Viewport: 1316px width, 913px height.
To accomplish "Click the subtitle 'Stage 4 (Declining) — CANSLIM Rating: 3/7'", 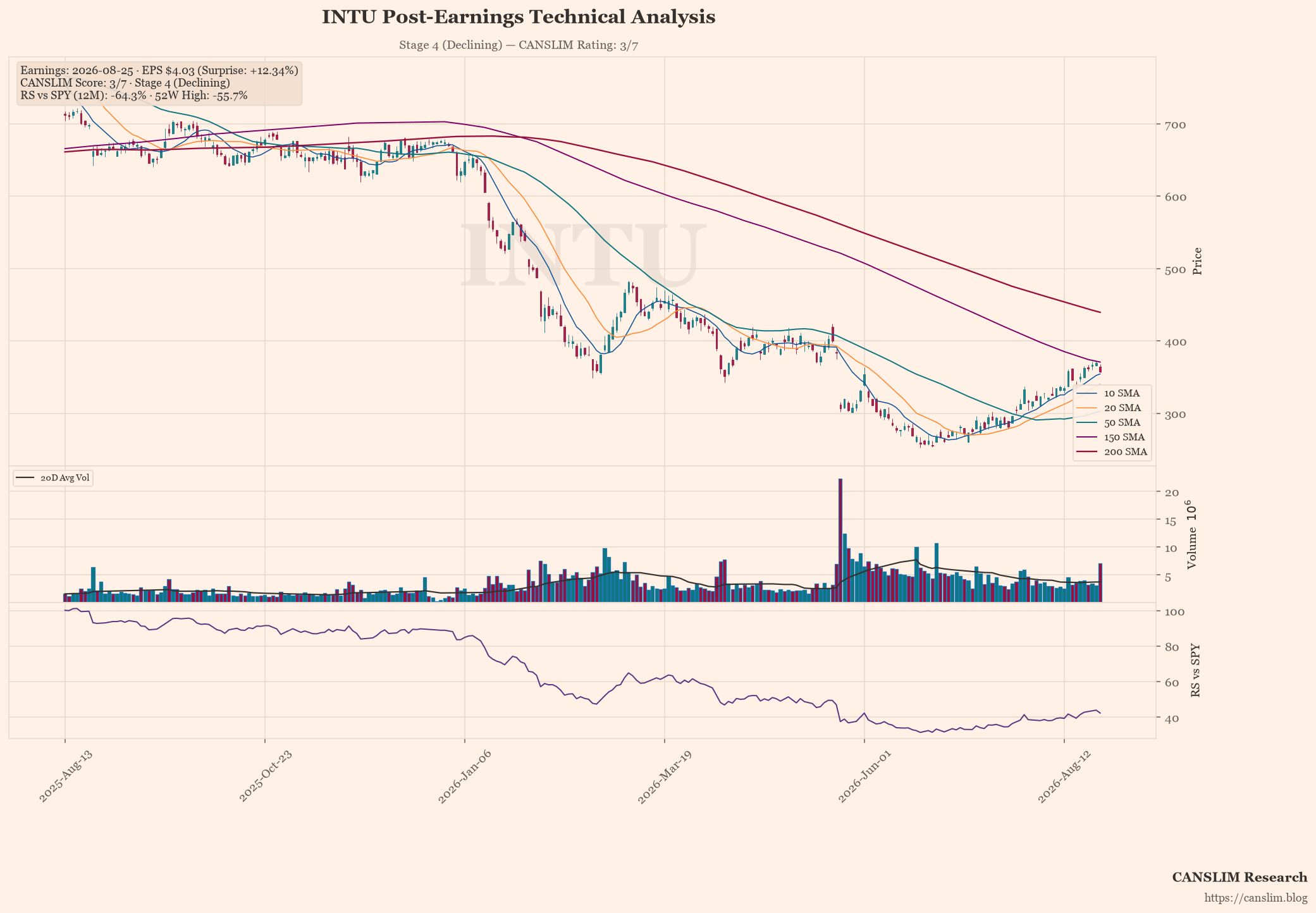I will coord(519,45).
